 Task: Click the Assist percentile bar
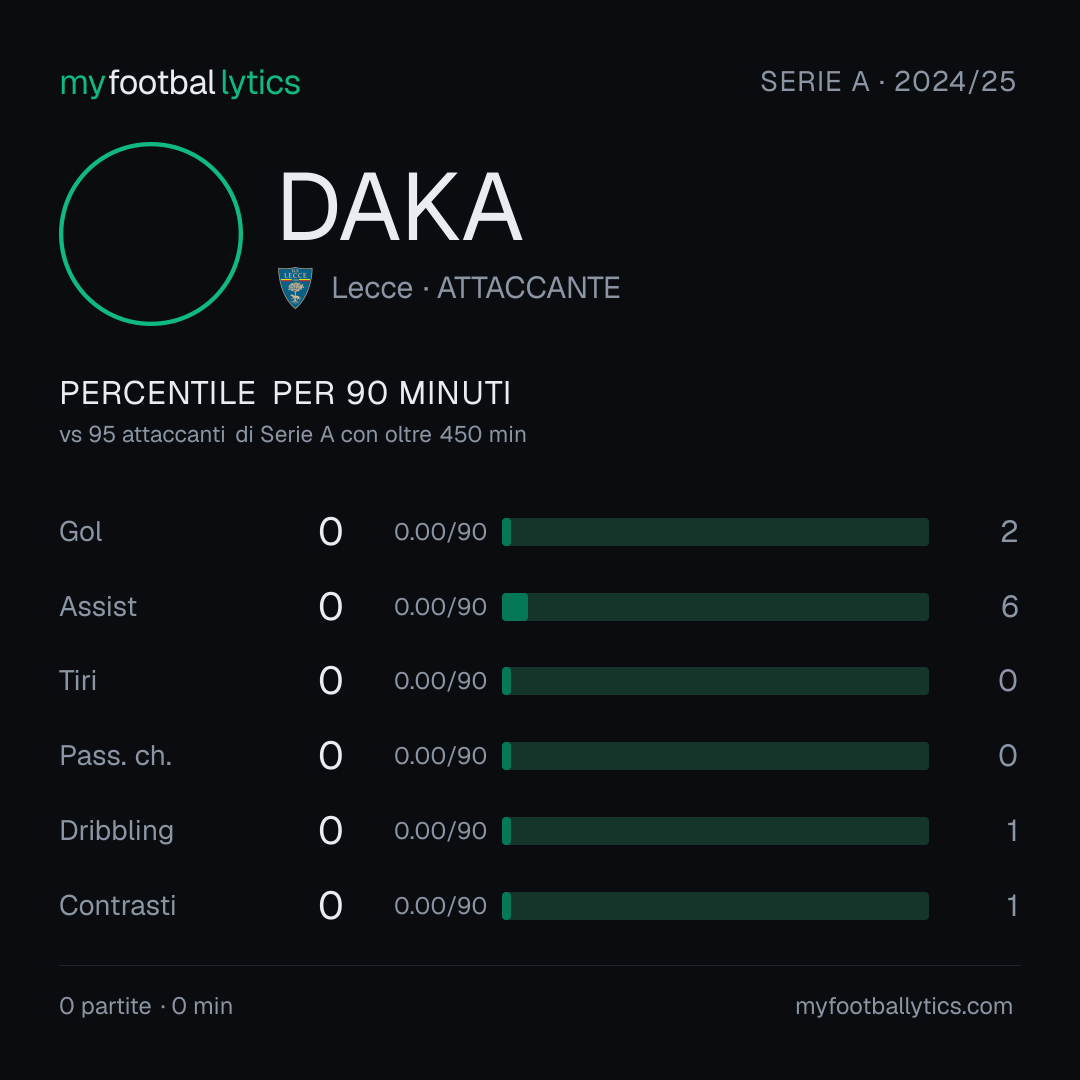[x=715, y=607]
